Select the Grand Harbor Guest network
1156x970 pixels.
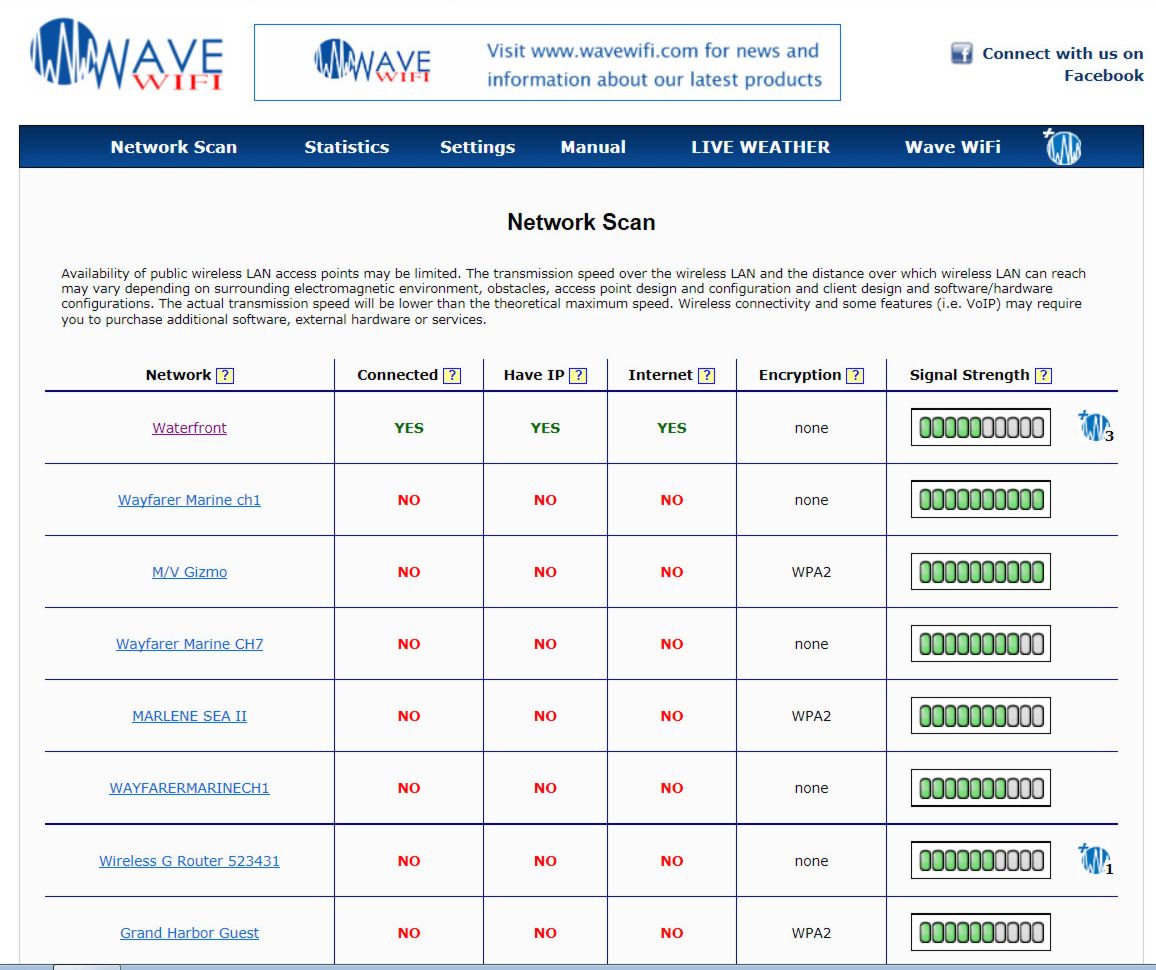tap(189, 933)
